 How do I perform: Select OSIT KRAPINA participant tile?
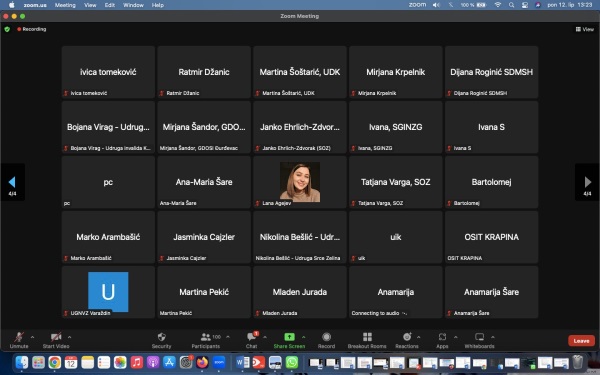(492, 237)
